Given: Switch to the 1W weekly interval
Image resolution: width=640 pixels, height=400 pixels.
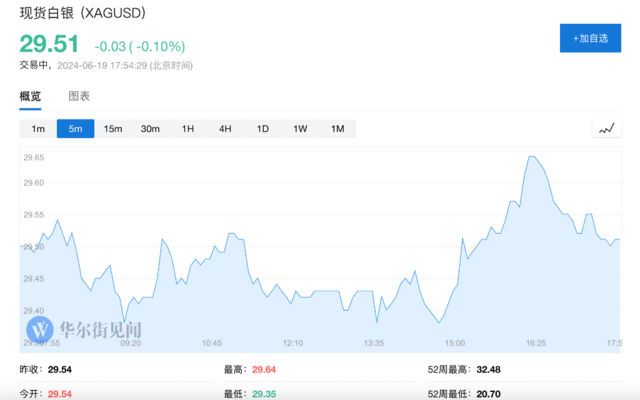Looking at the screenshot, I should pos(300,128).
